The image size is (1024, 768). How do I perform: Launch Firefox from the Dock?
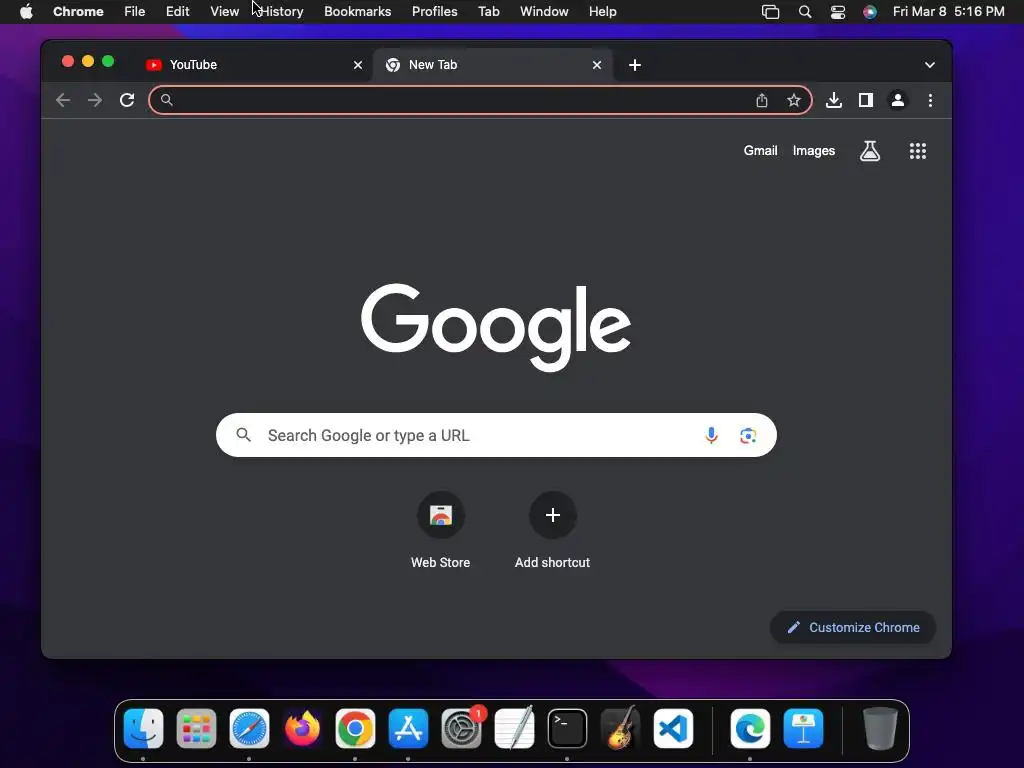pos(302,728)
